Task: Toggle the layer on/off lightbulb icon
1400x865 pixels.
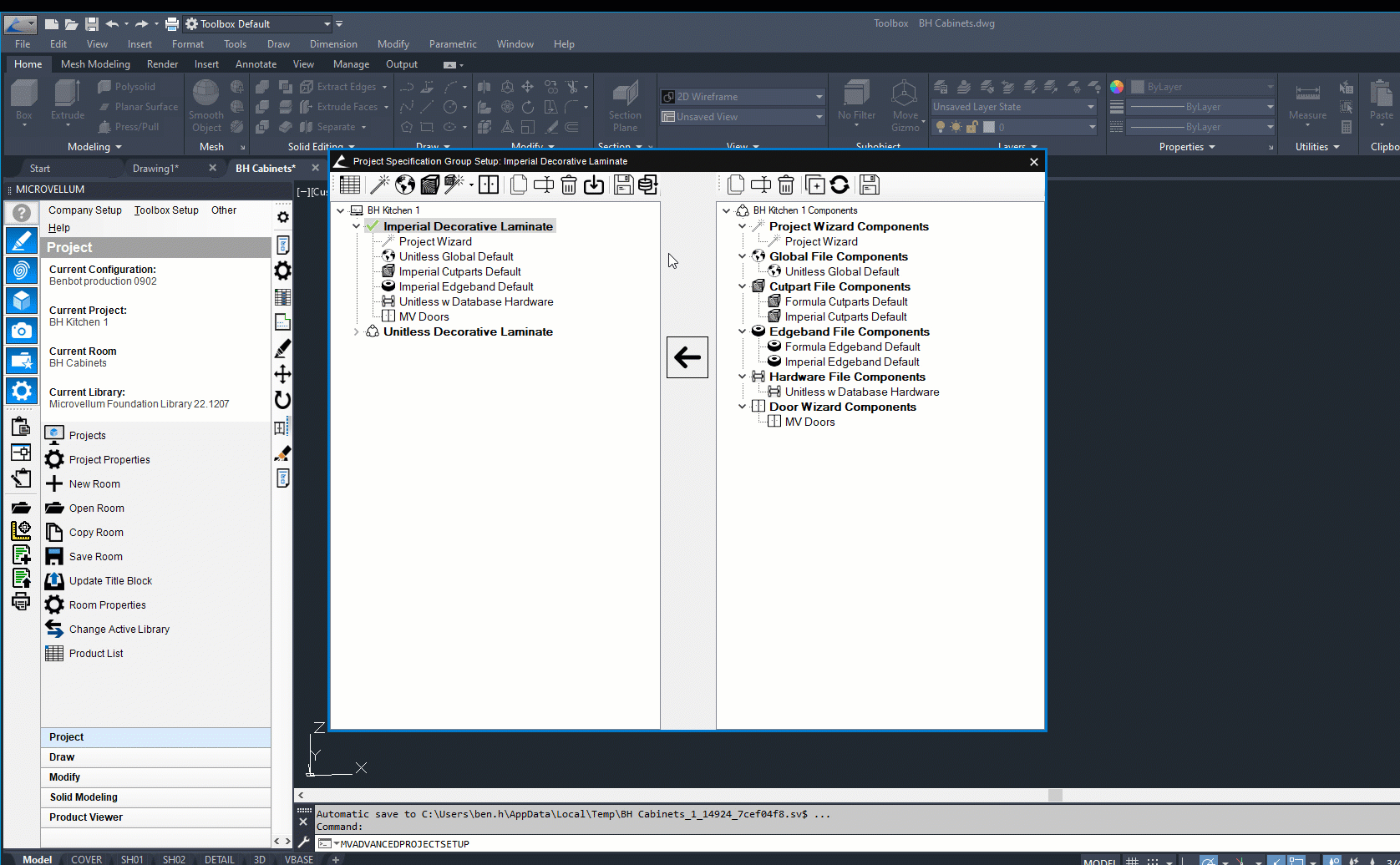Action: pos(941,127)
